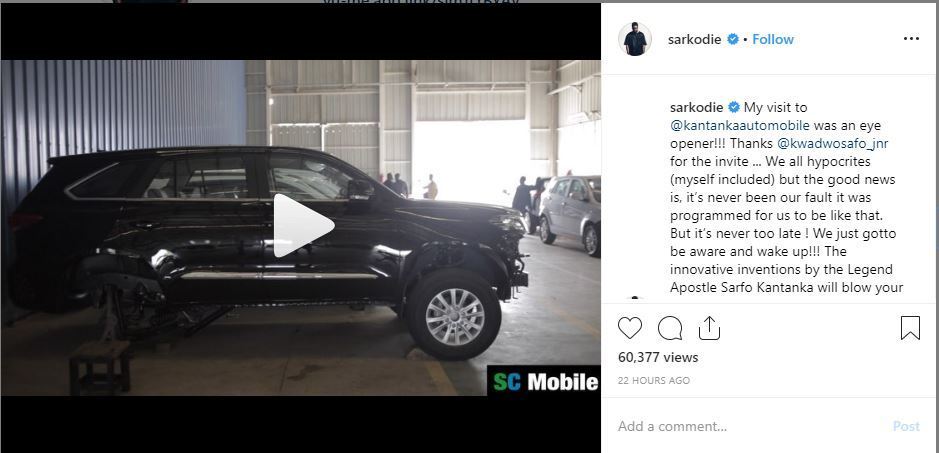Viewport: 939px width, 453px height.
Task: Open the three-dot more options menu
Action: [911, 39]
